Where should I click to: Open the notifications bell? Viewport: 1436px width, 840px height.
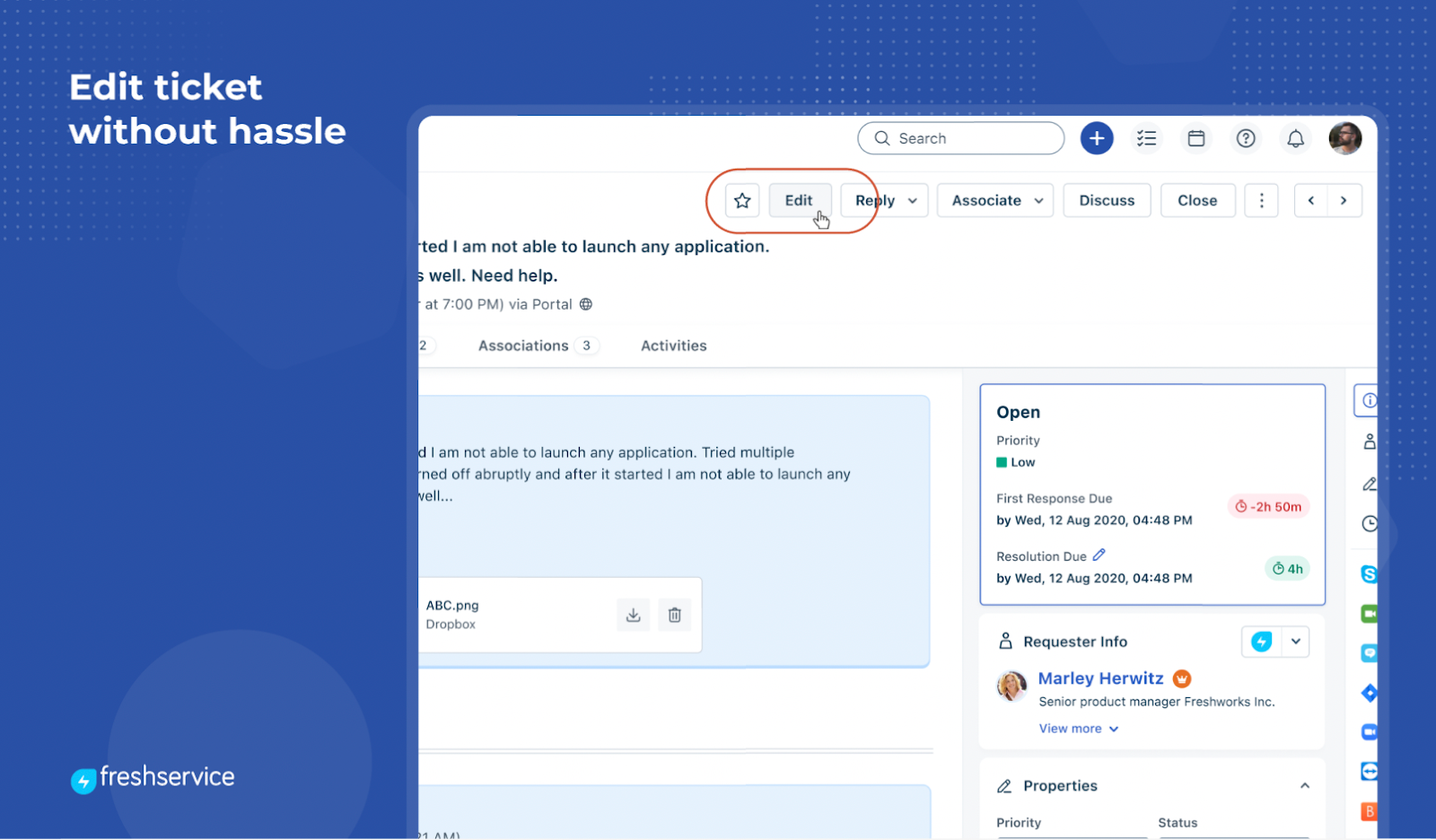(x=1296, y=138)
